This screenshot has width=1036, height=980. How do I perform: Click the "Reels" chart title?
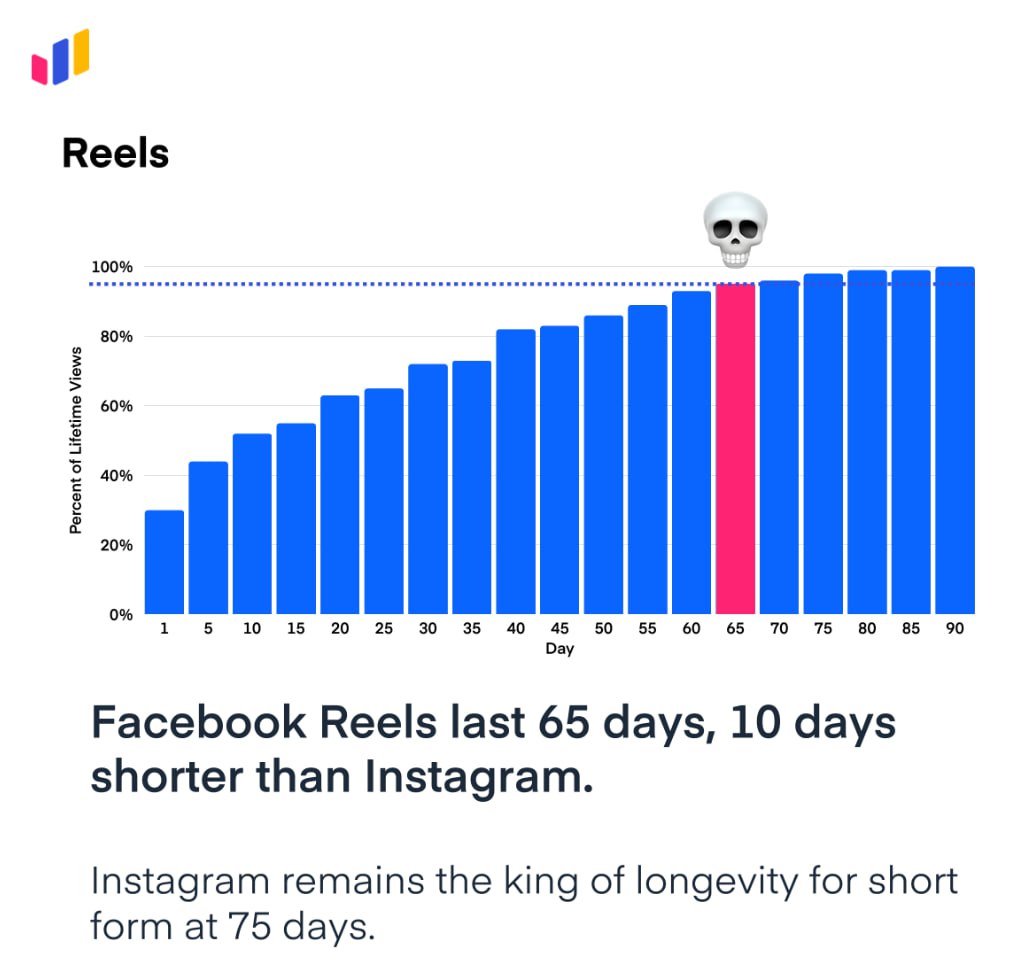(x=115, y=153)
